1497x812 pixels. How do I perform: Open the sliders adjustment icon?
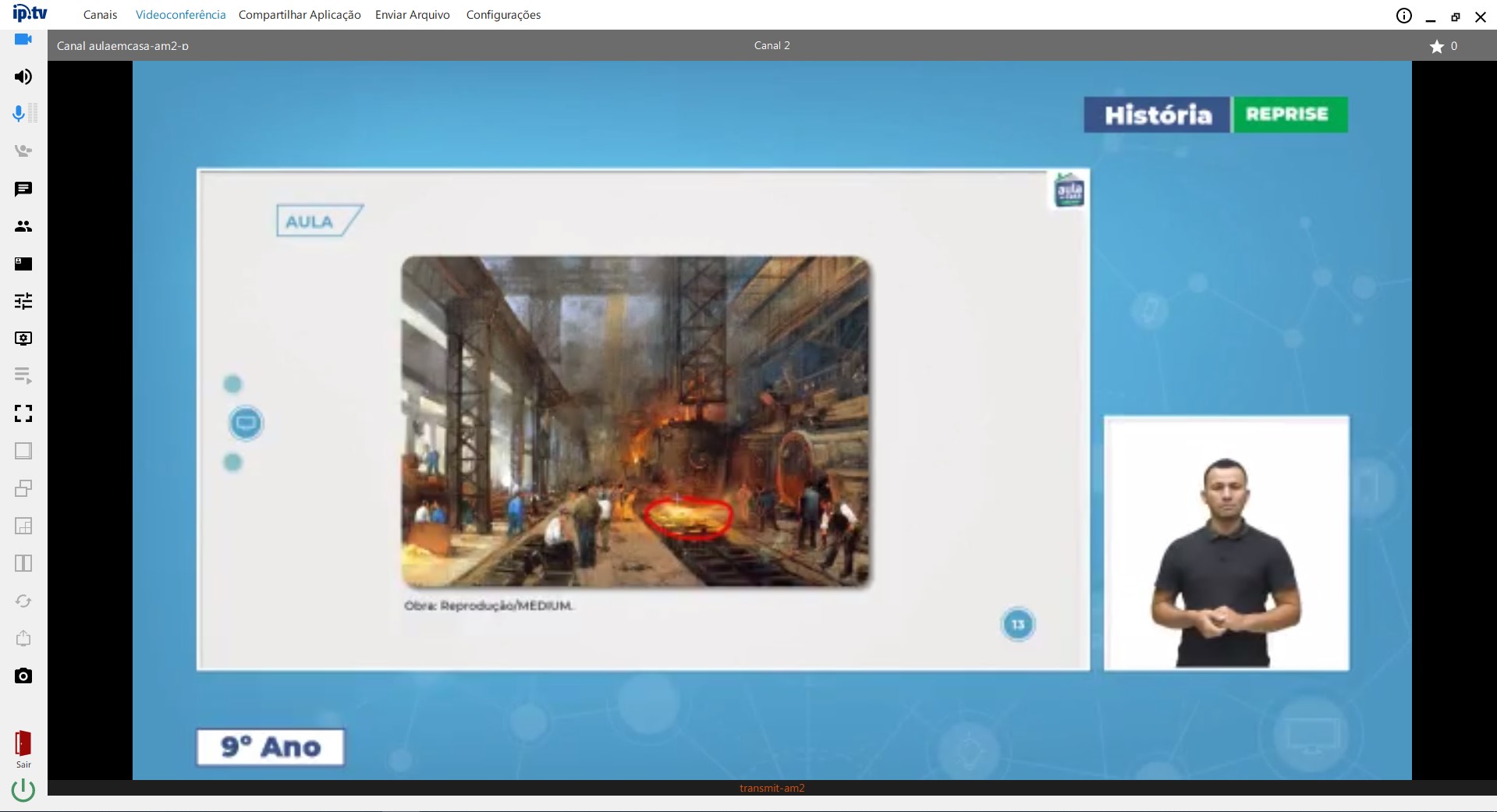click(23, 301)
